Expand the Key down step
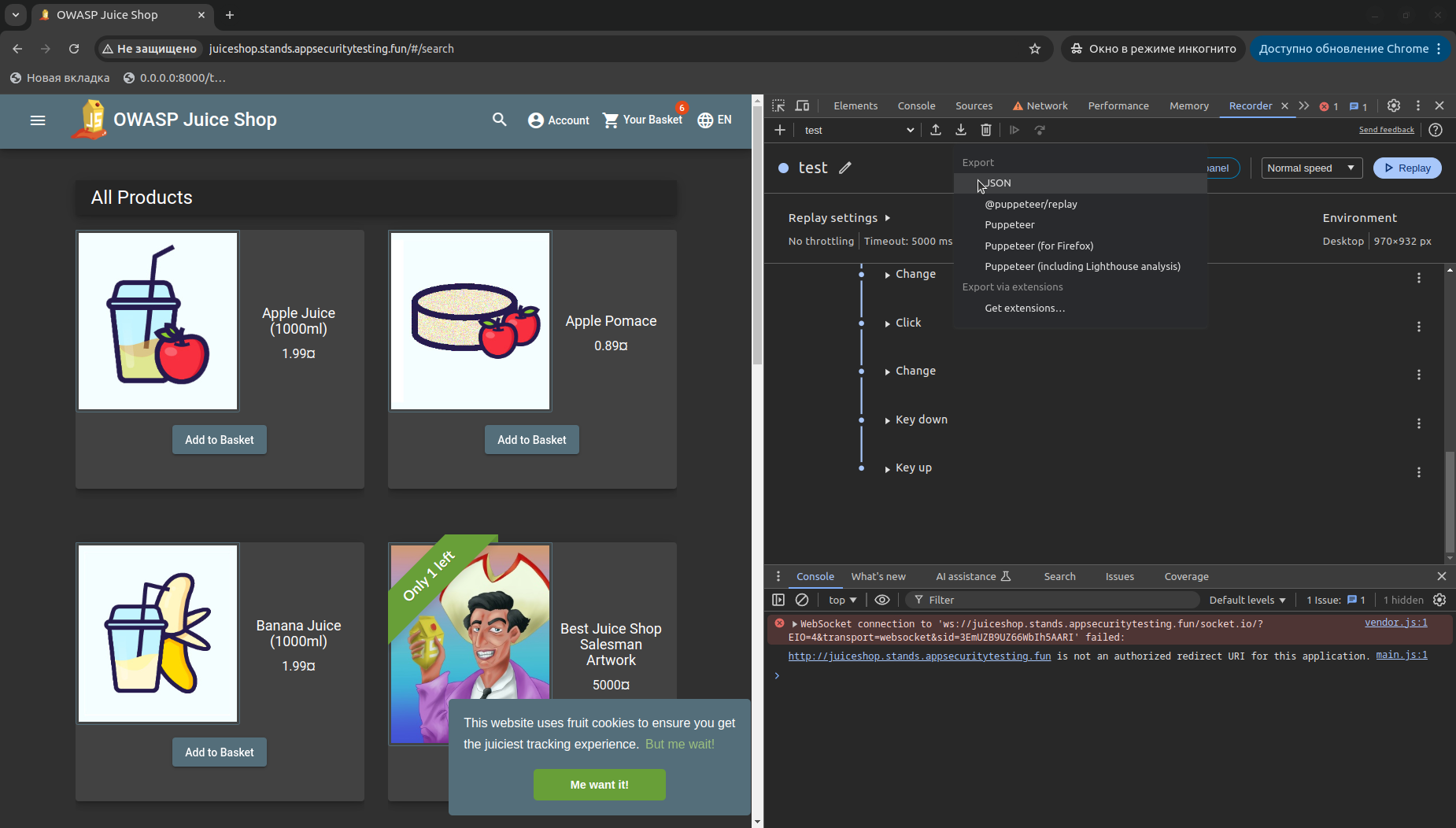This screenshot has width=1456, height=828. [x=888, y=420]
